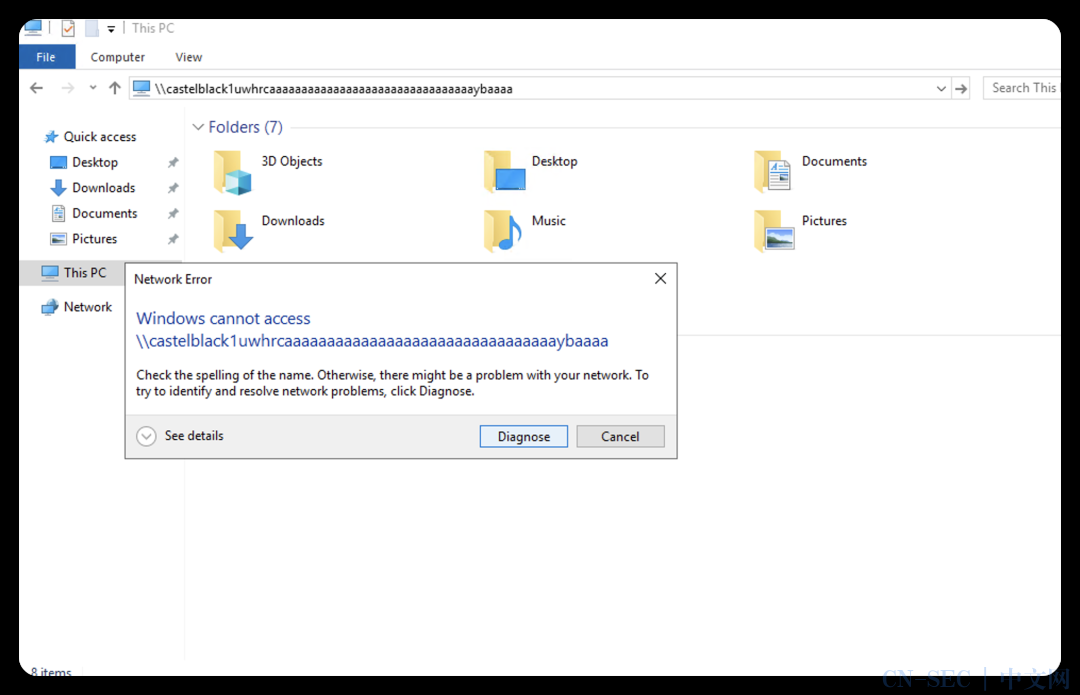
Task: Select the Desktop folder icon in Folders
Action: 505,171
